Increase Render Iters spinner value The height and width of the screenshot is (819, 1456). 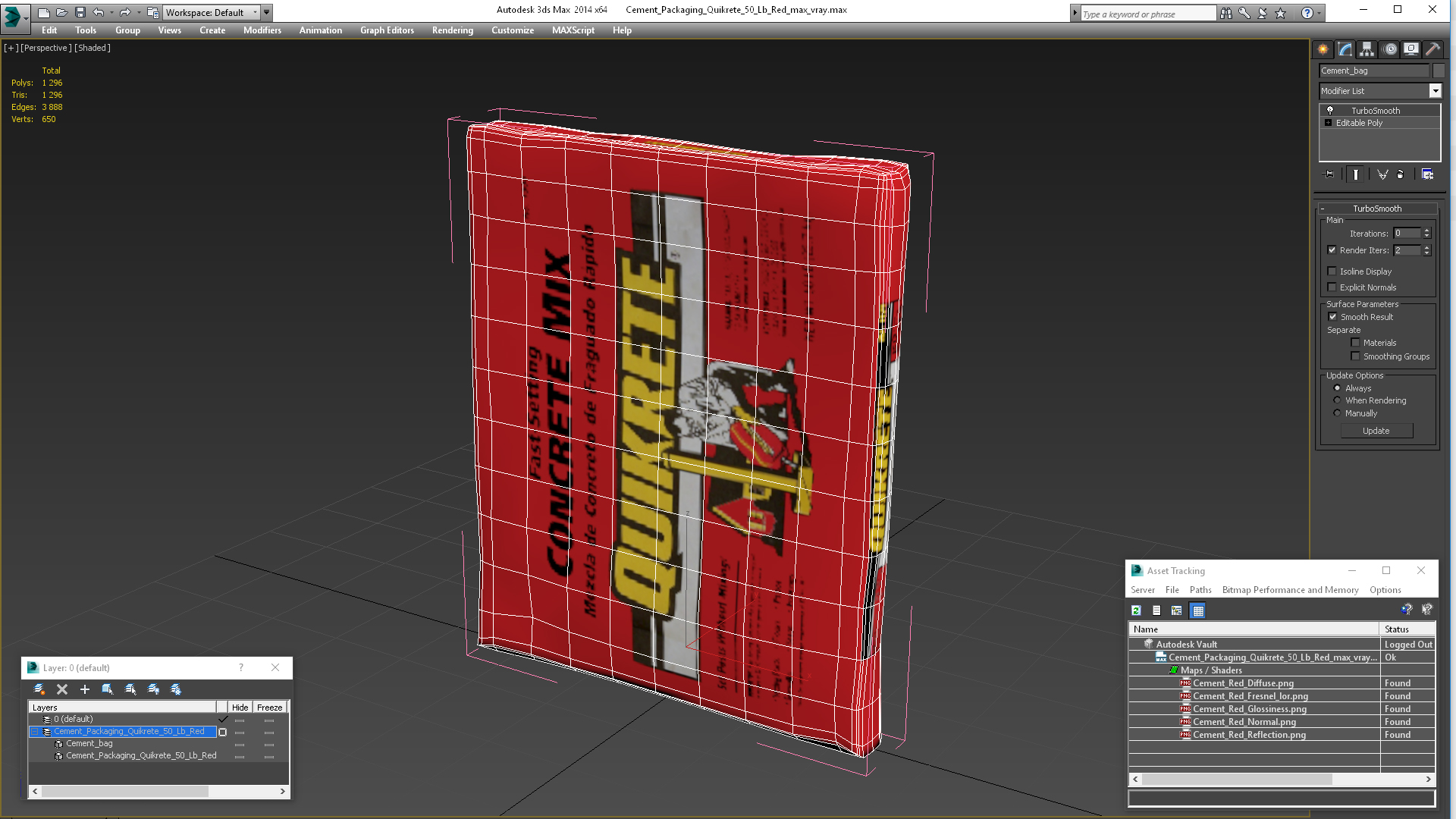coord(1426,247)
